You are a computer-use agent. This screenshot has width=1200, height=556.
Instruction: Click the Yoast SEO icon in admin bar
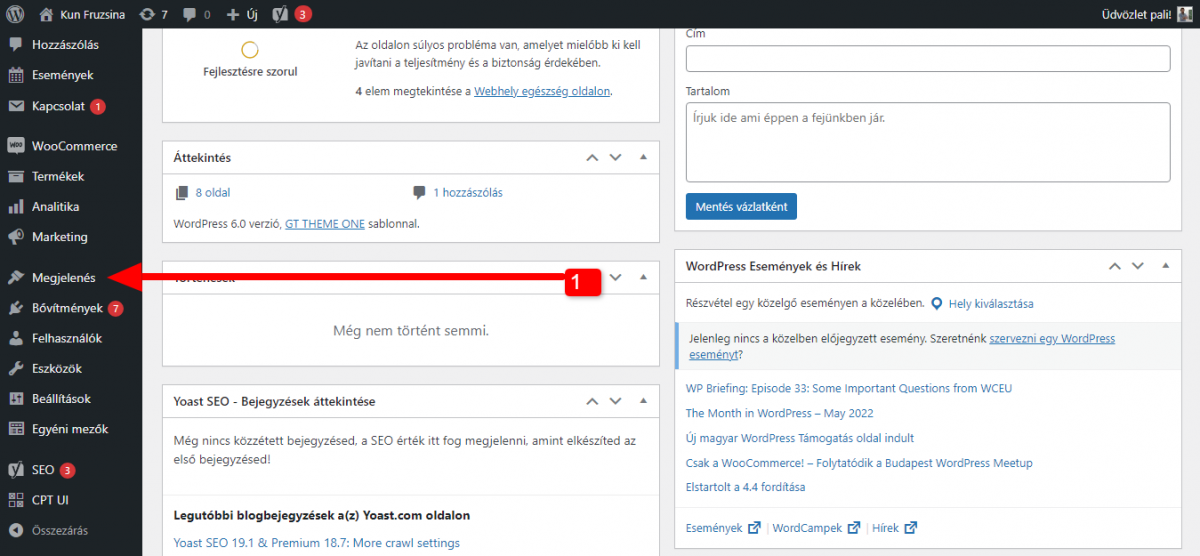click(280, 14)
